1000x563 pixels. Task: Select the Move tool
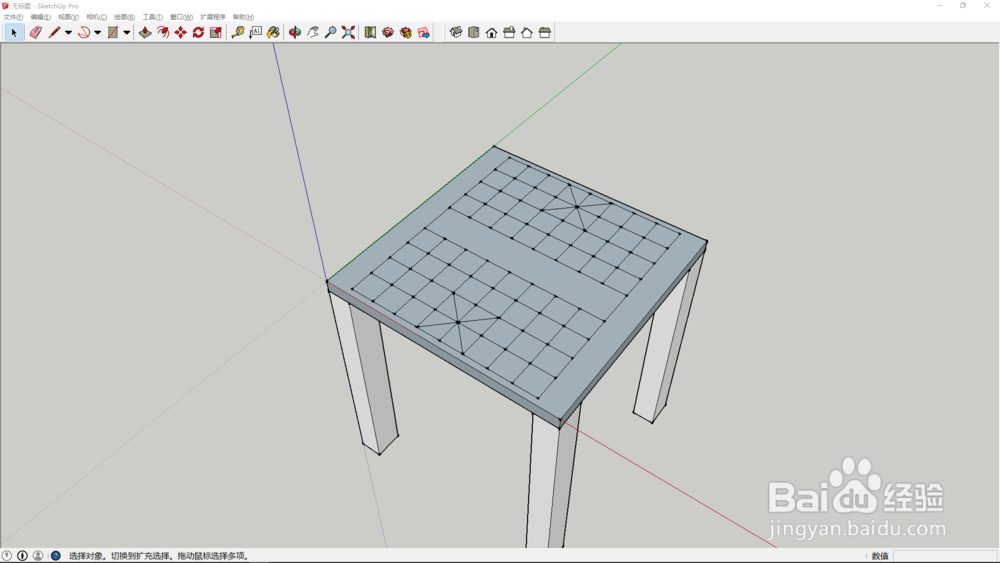180,33
